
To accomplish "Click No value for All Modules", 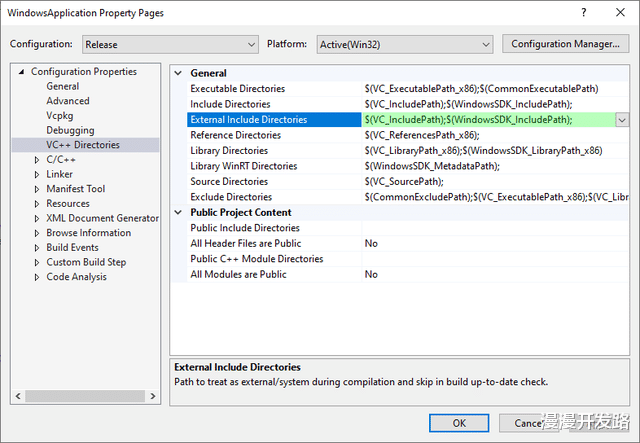I will pyautogui.click(x=495, y=274).
